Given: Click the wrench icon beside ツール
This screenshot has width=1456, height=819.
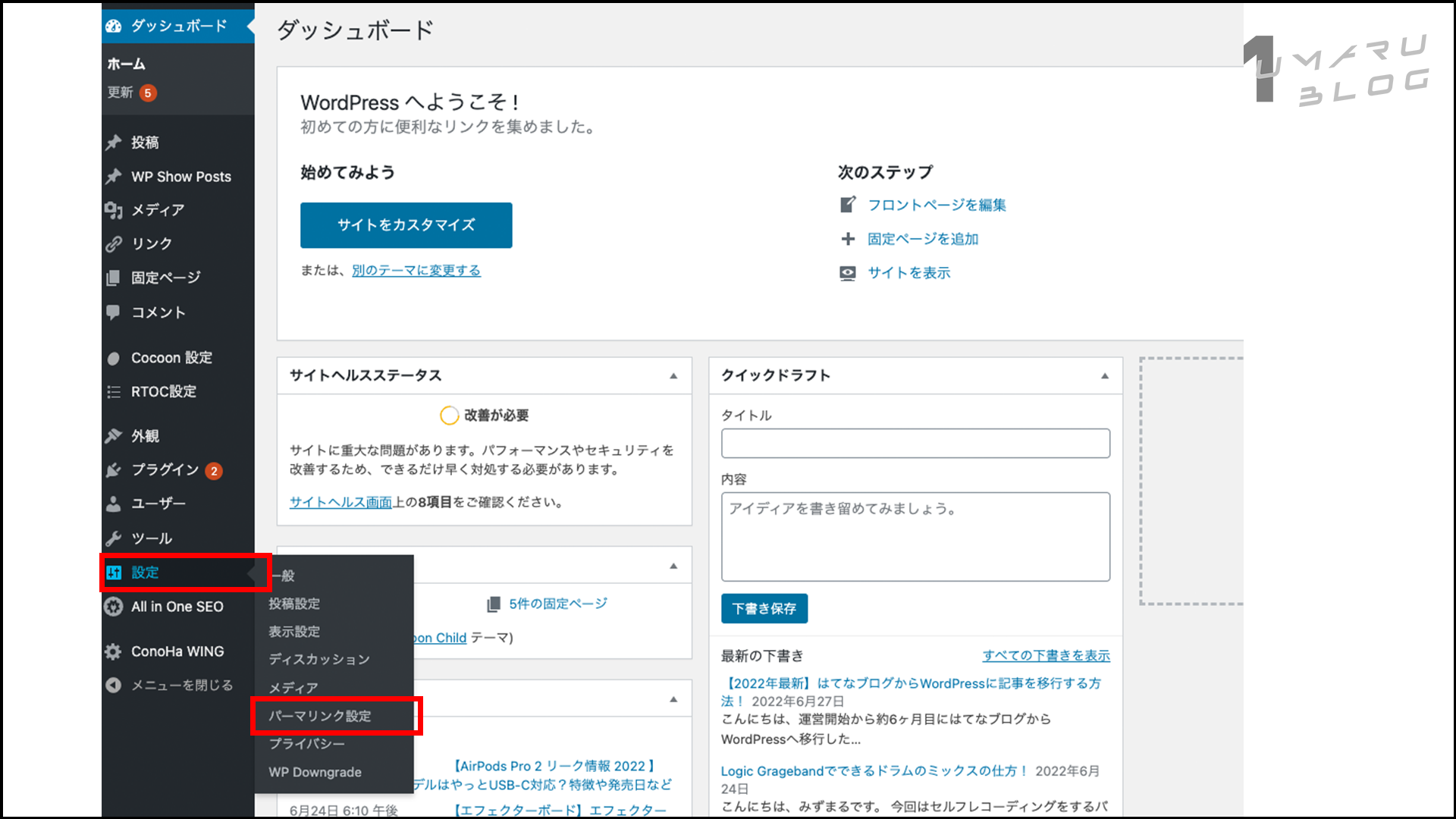Looking at the screenshot, I should point(114,538).
